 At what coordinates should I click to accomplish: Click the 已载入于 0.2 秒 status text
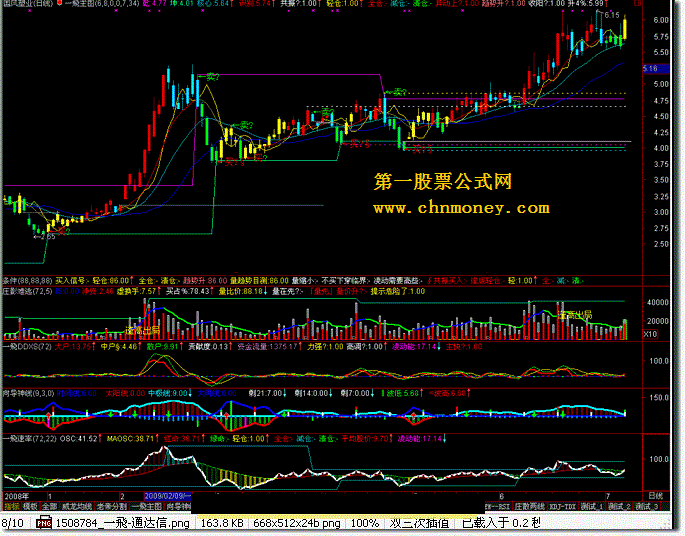501,523
